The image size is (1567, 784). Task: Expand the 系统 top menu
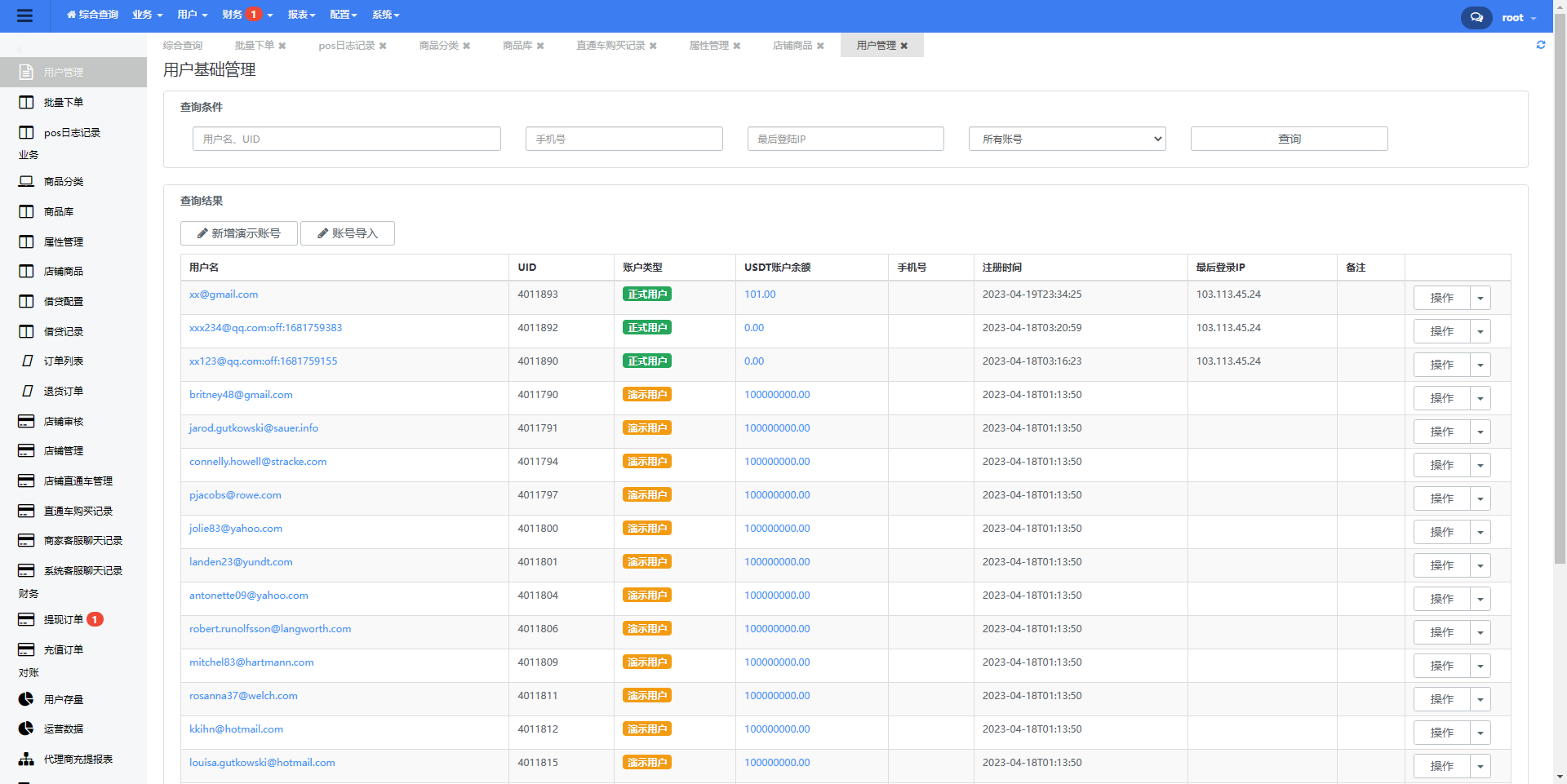click(x=386, y=15)
